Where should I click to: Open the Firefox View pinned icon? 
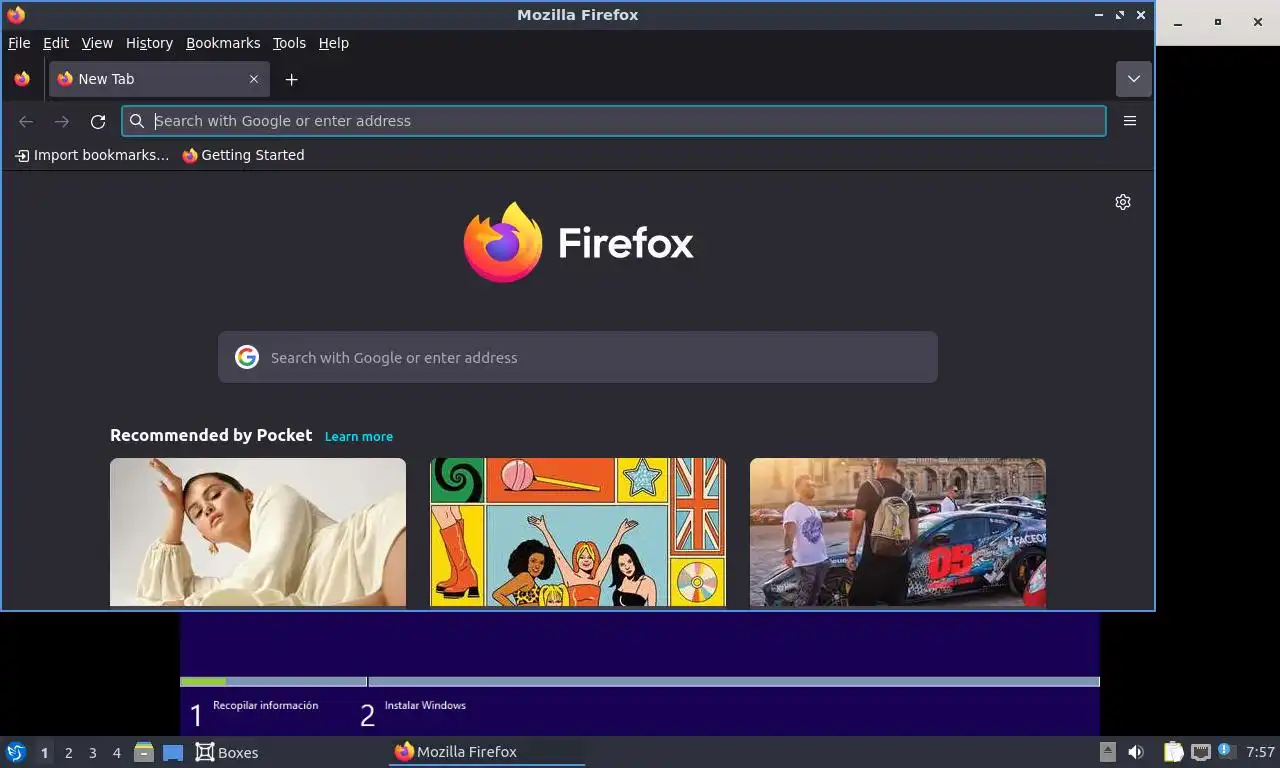click(22, 79)
